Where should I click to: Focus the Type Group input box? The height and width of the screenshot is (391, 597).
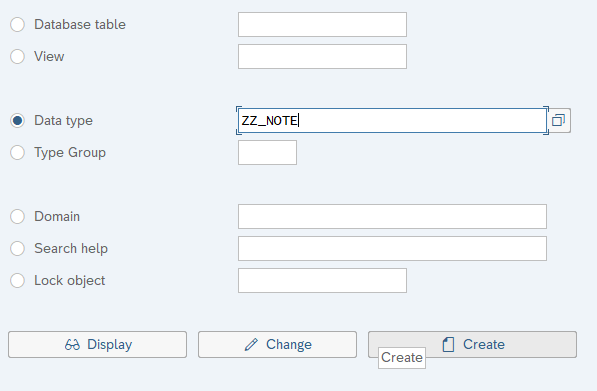[267, 152]
